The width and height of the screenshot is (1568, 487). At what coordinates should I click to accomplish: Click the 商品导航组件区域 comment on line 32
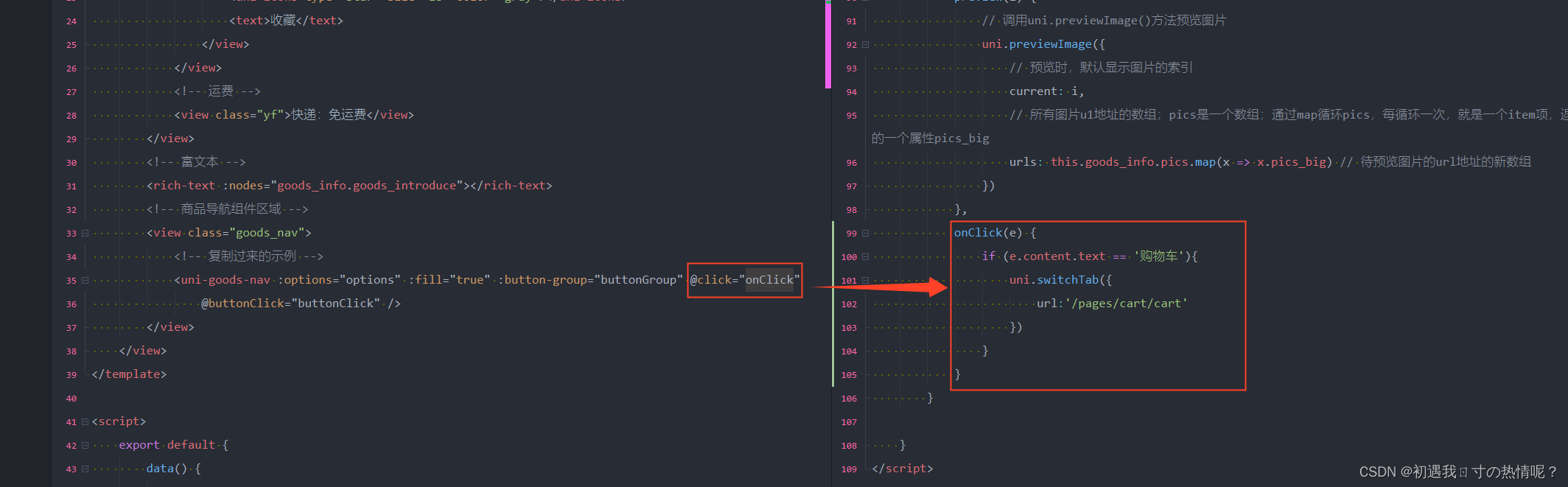(x=227, y=209)
